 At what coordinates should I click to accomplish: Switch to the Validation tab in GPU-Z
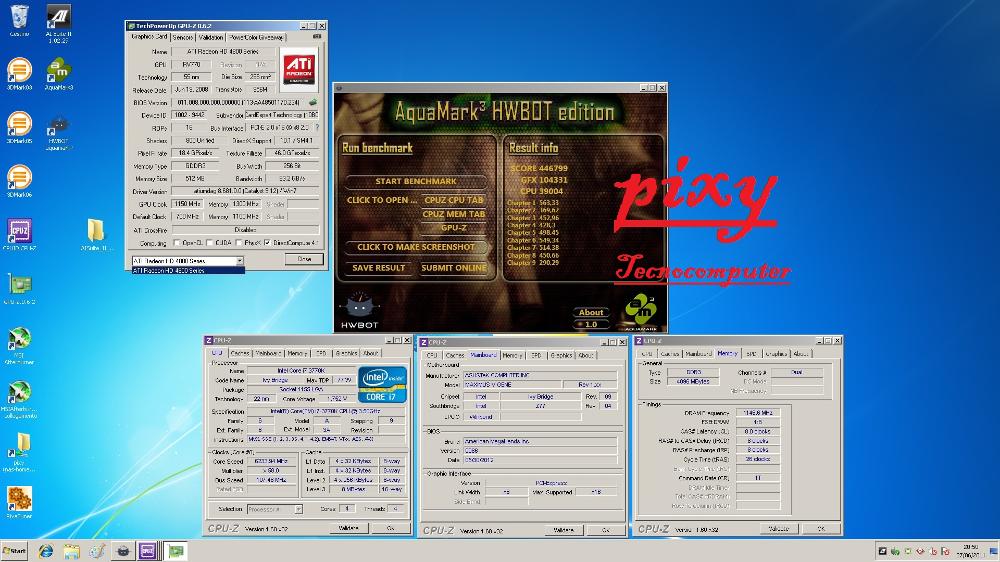(210, 38)
